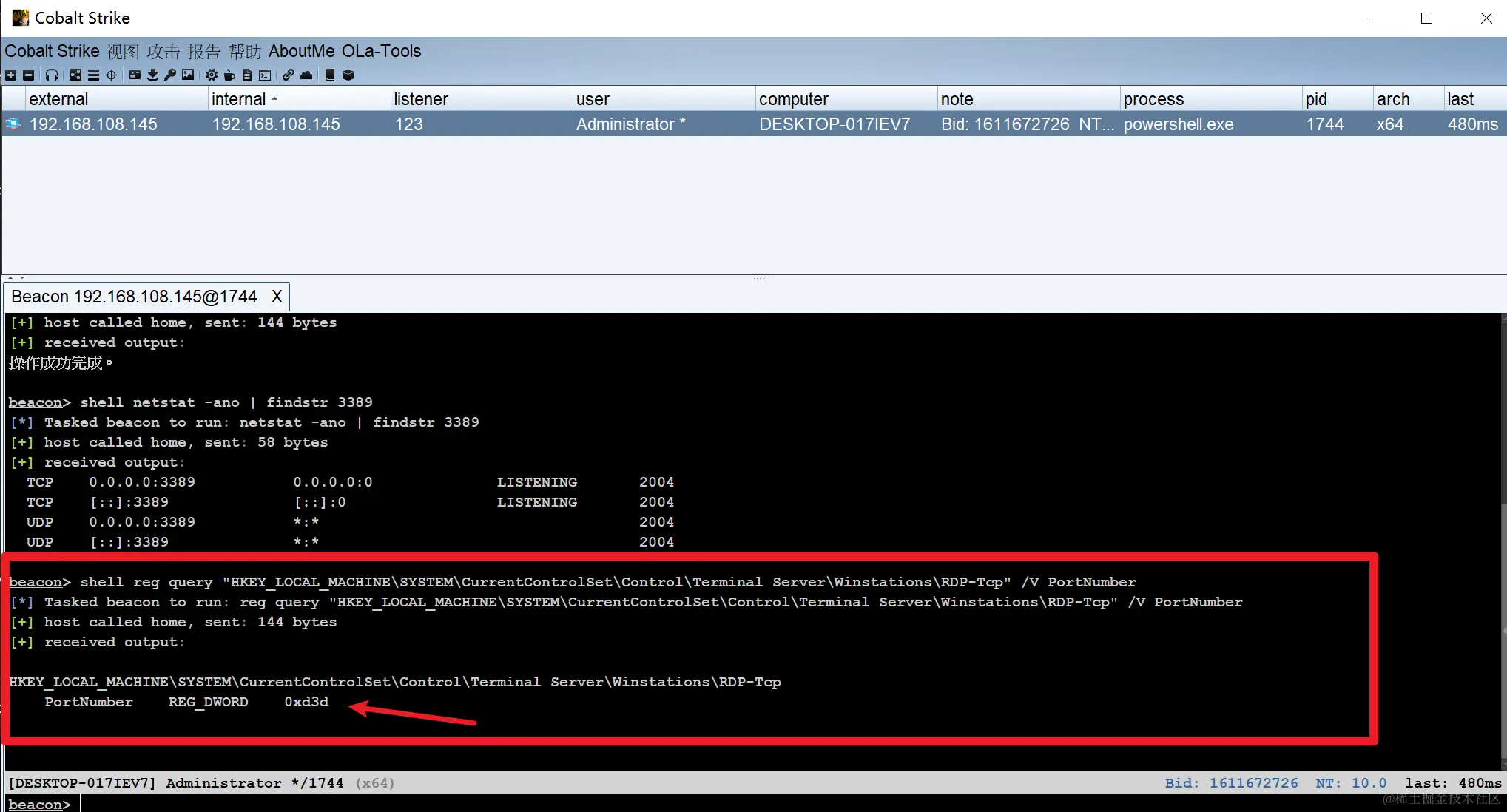This screenshot has width=1507, height=812.
Task: Open script console terminal icon
Action: [265, 75]
